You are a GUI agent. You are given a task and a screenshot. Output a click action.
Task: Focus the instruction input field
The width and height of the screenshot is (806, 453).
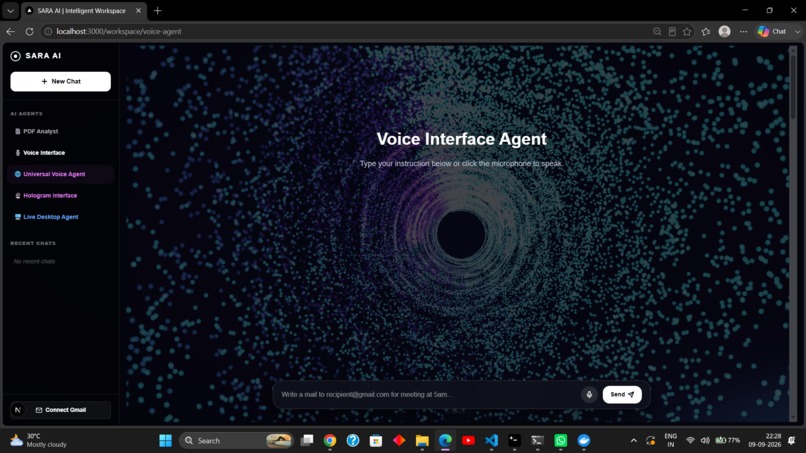tap(429, 394)
